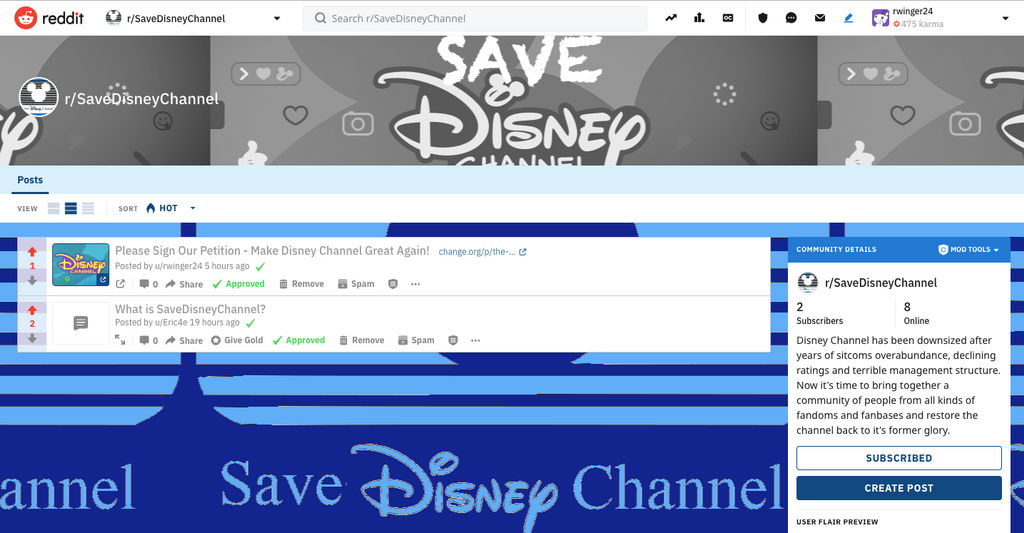Give Gold to What is SaveDisneyChannel post
The width and height of the screenshot is (1024, 533).
tap(237, 340)
